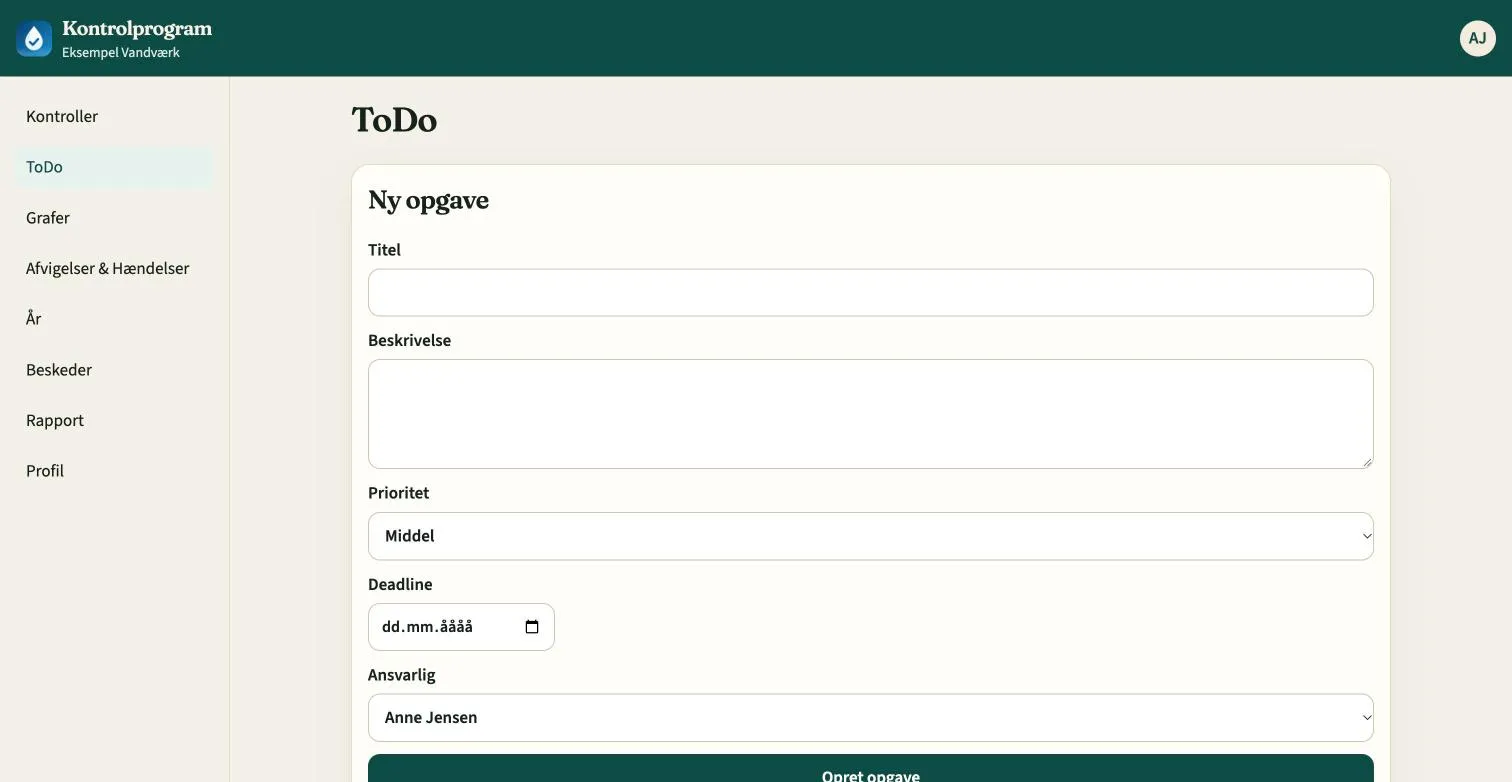1512x782 pixels.
Task: Open the Ansvarlig dropdown showing Anne Jensen
Action: tap(870, 718)
